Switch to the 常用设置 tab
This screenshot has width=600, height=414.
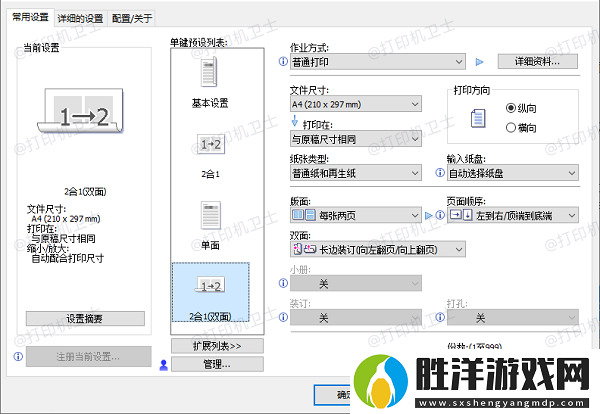pyautogui.click(x=30, y=17)
